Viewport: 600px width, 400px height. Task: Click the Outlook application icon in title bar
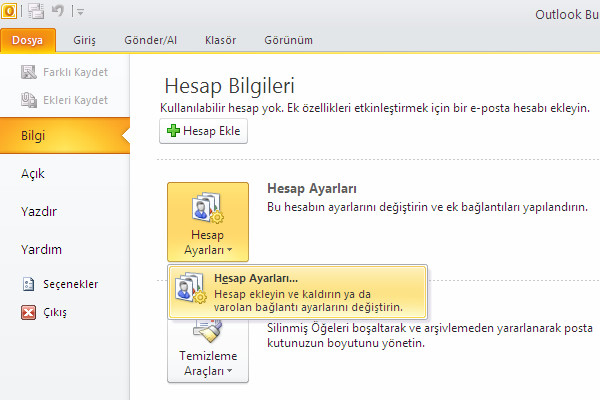(10, 11)
